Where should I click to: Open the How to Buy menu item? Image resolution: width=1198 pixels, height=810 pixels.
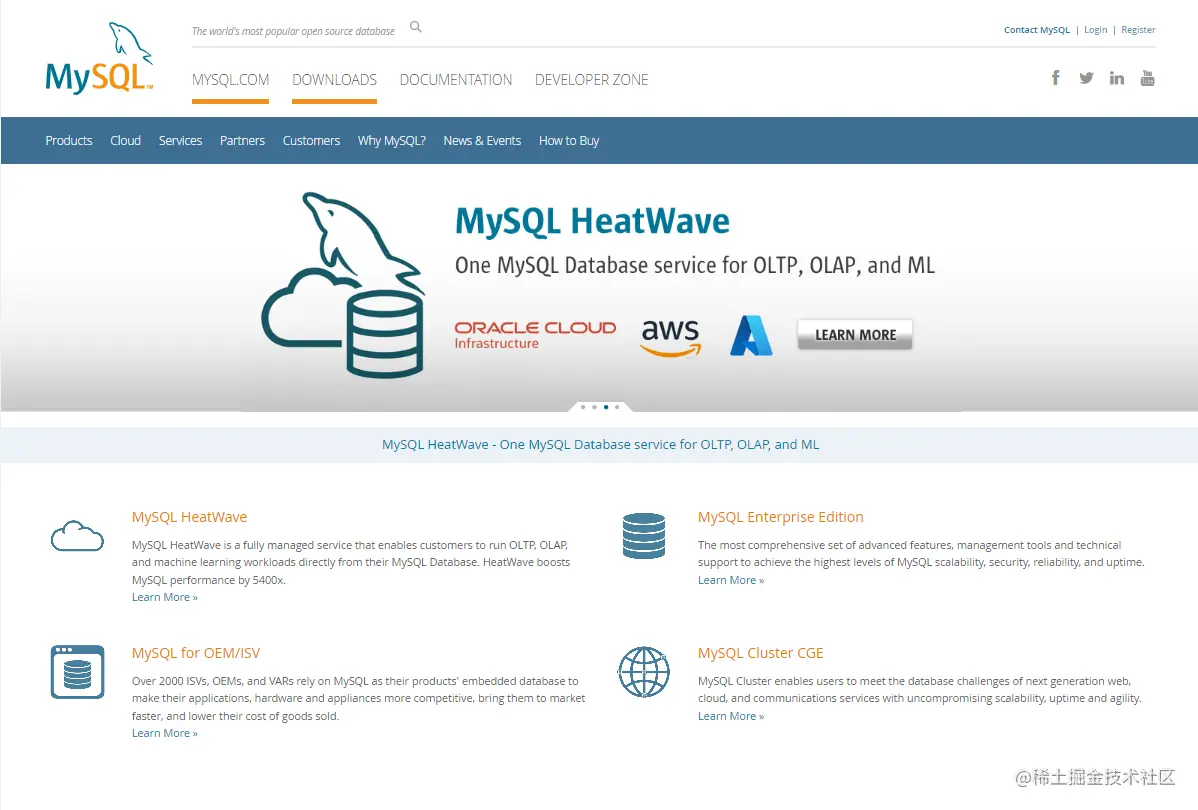[x=569, y=141]
